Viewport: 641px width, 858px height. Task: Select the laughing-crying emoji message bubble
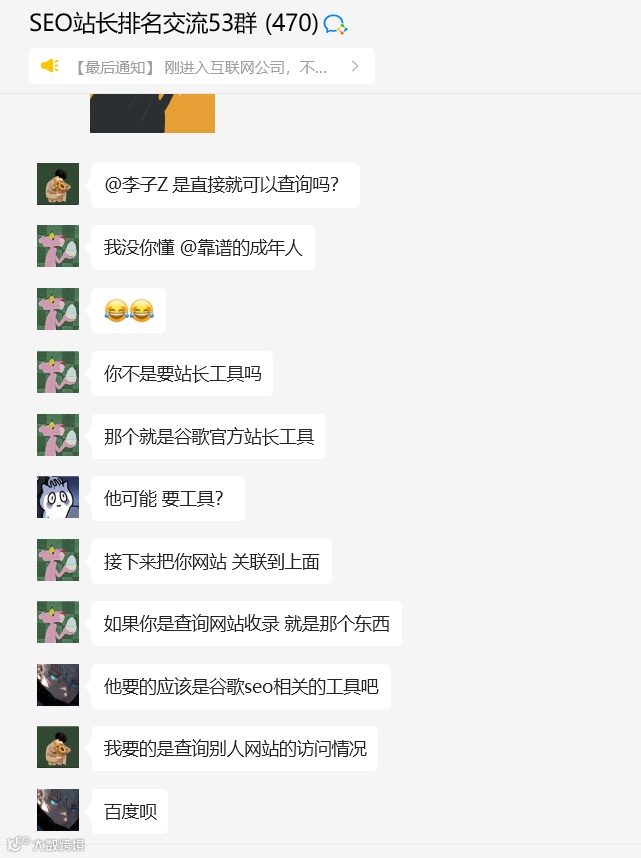click(129, 310)
